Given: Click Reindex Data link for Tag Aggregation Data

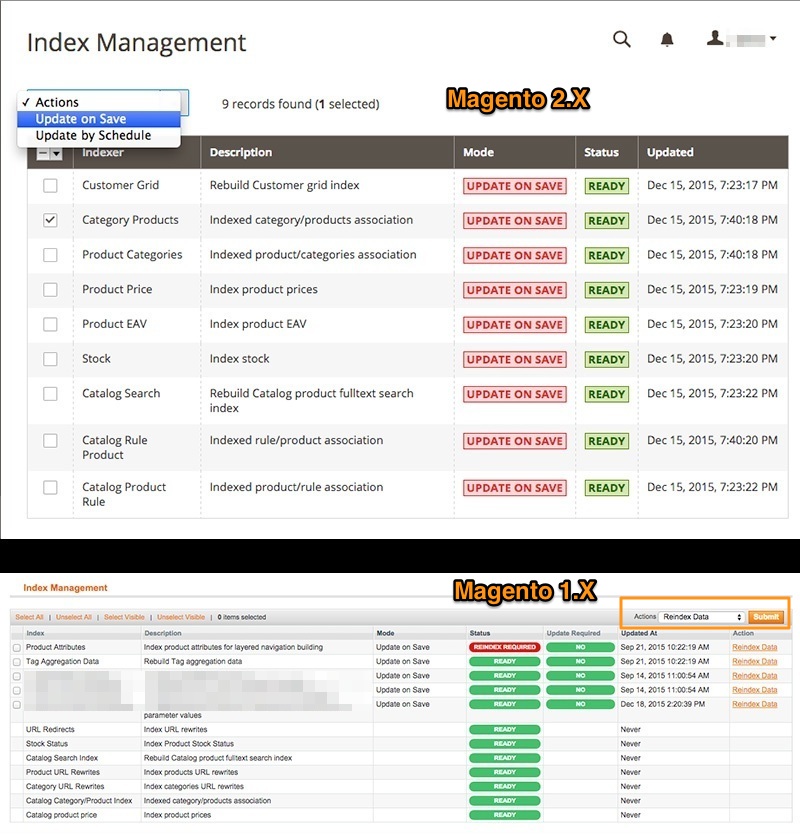Looking at the screenshot, I should 755,662.
